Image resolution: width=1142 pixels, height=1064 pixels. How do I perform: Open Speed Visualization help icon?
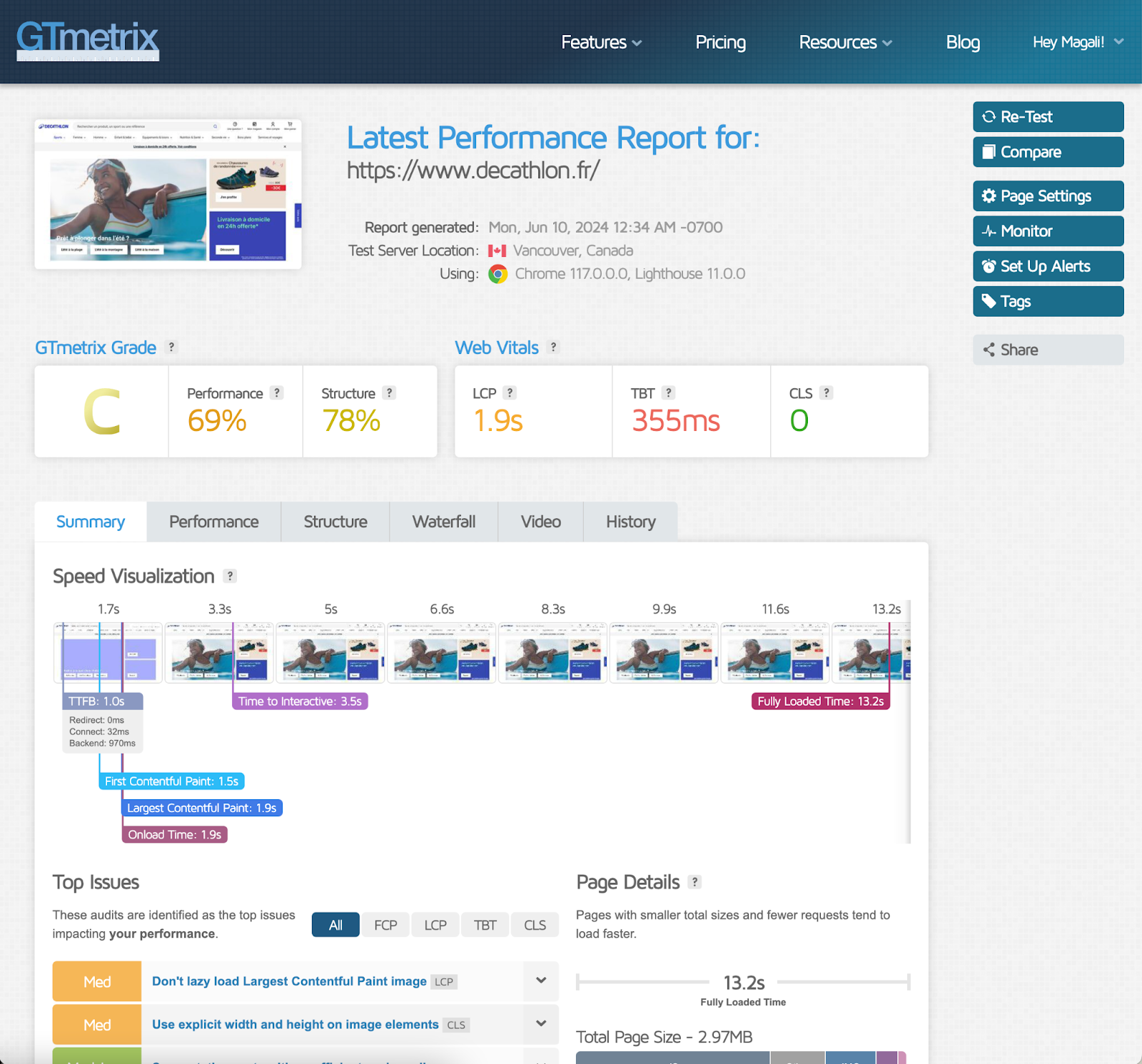230,576
